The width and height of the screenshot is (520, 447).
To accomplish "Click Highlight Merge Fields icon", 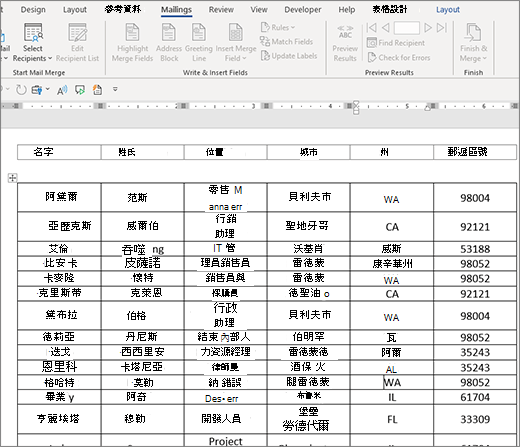I will pos(132,33).
